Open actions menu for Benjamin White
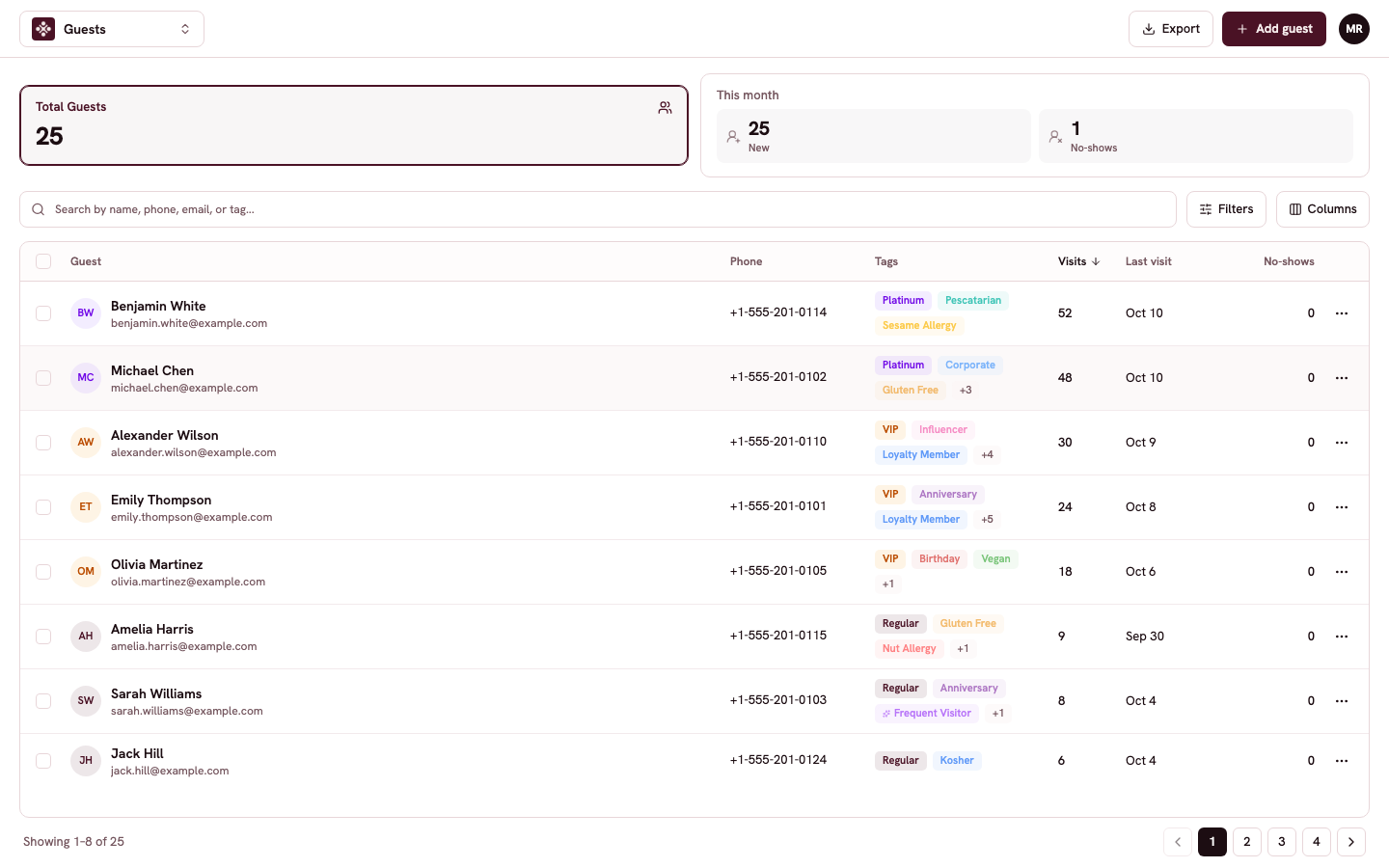 coord(1342,313)
